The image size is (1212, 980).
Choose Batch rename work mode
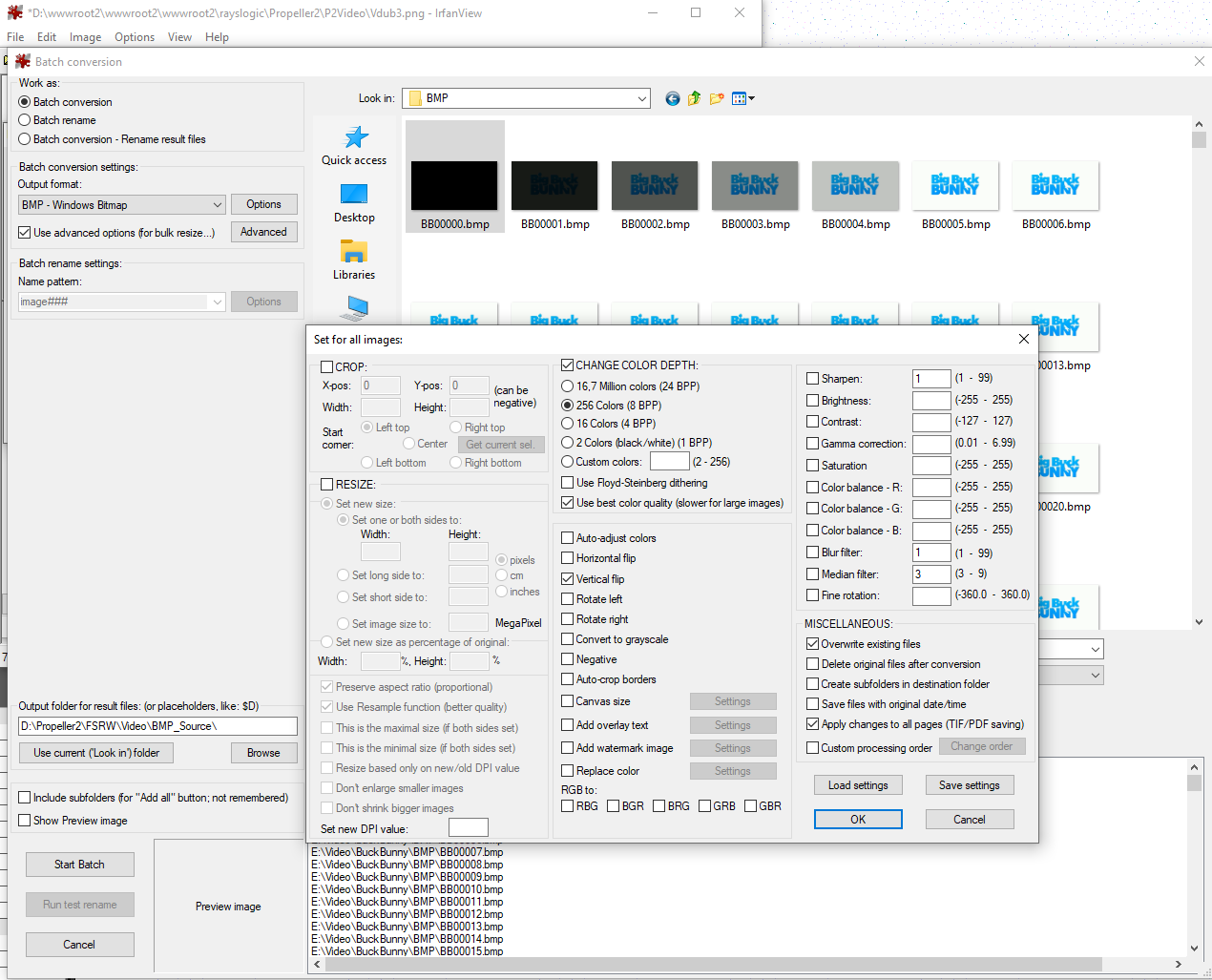25,120
